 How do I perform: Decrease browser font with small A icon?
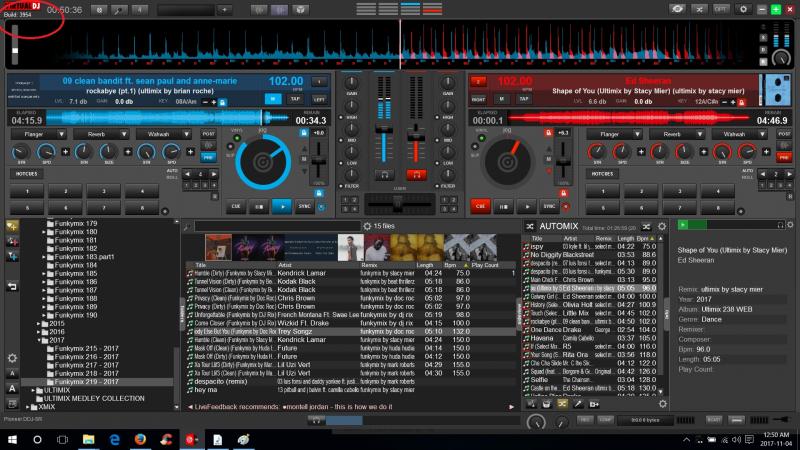(x=12, y=373)
